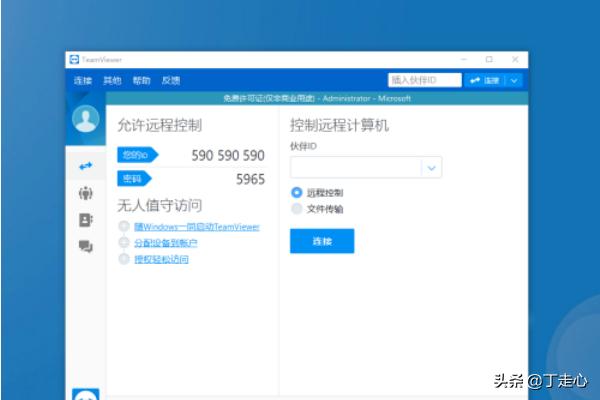
Task: Open the 授权轻松访问 link
Action: (x=161, y=260)
